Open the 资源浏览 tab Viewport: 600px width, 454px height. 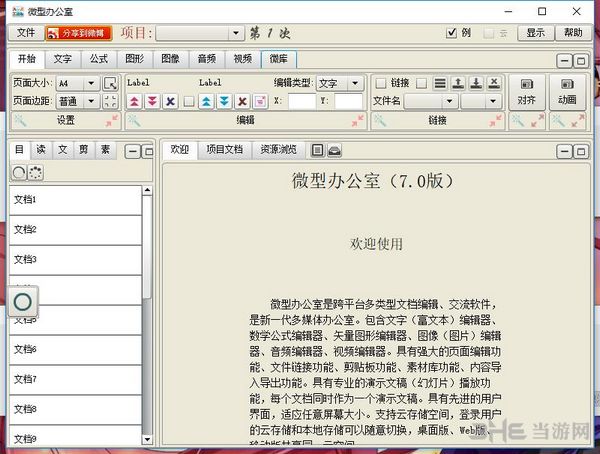click(x=279, y=149)
